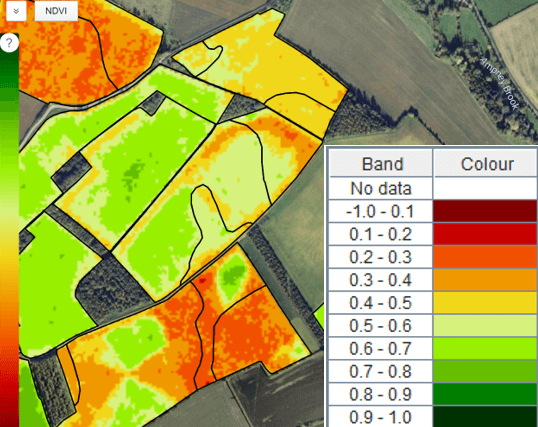The height and width of the screenshot is (427, 538).
Task: Select the 'Colour' column header
Action: point(486,164)
